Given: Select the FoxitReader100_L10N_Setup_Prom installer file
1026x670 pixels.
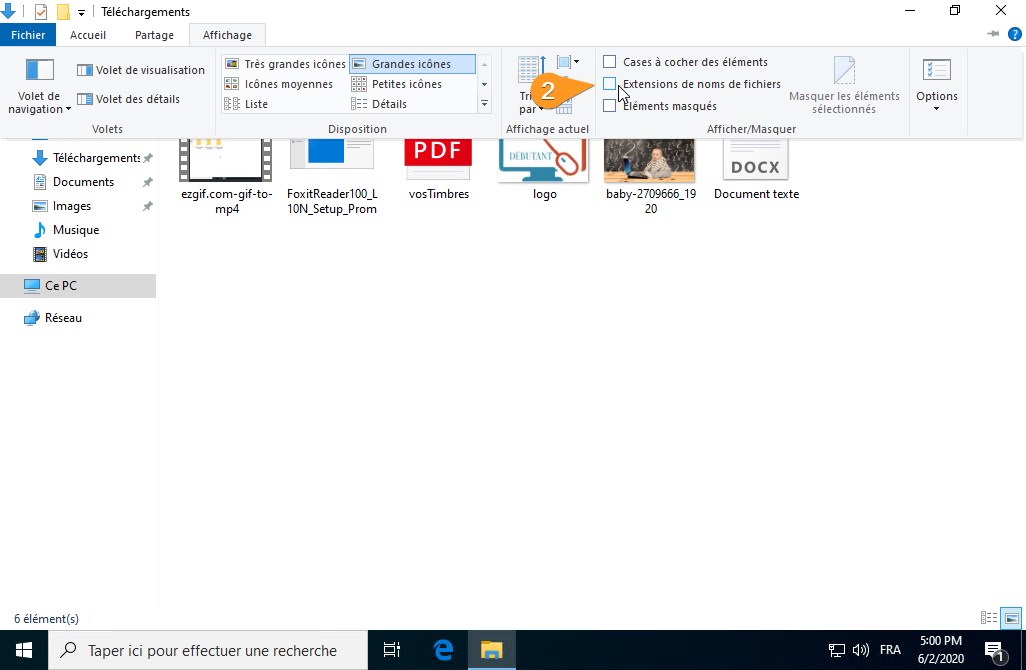Looking at the screenshot, I should pos(332,177).
